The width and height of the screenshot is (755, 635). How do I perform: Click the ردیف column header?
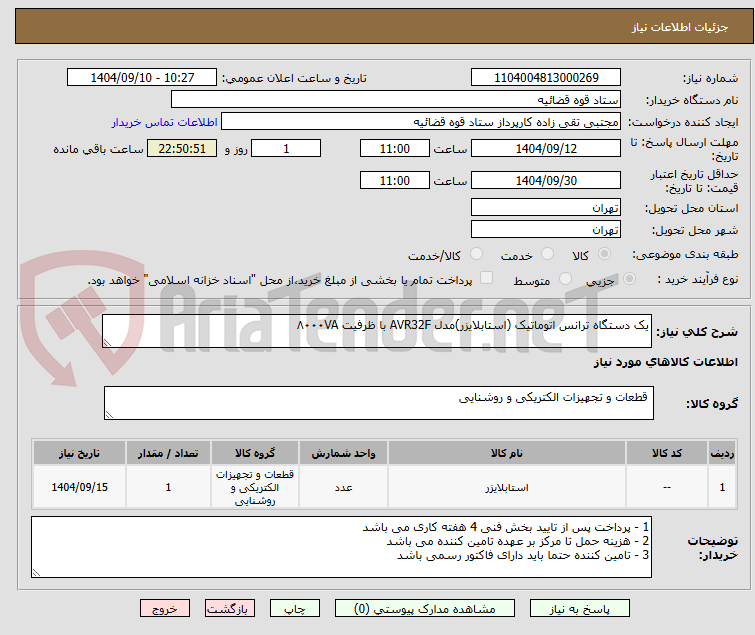722,453
